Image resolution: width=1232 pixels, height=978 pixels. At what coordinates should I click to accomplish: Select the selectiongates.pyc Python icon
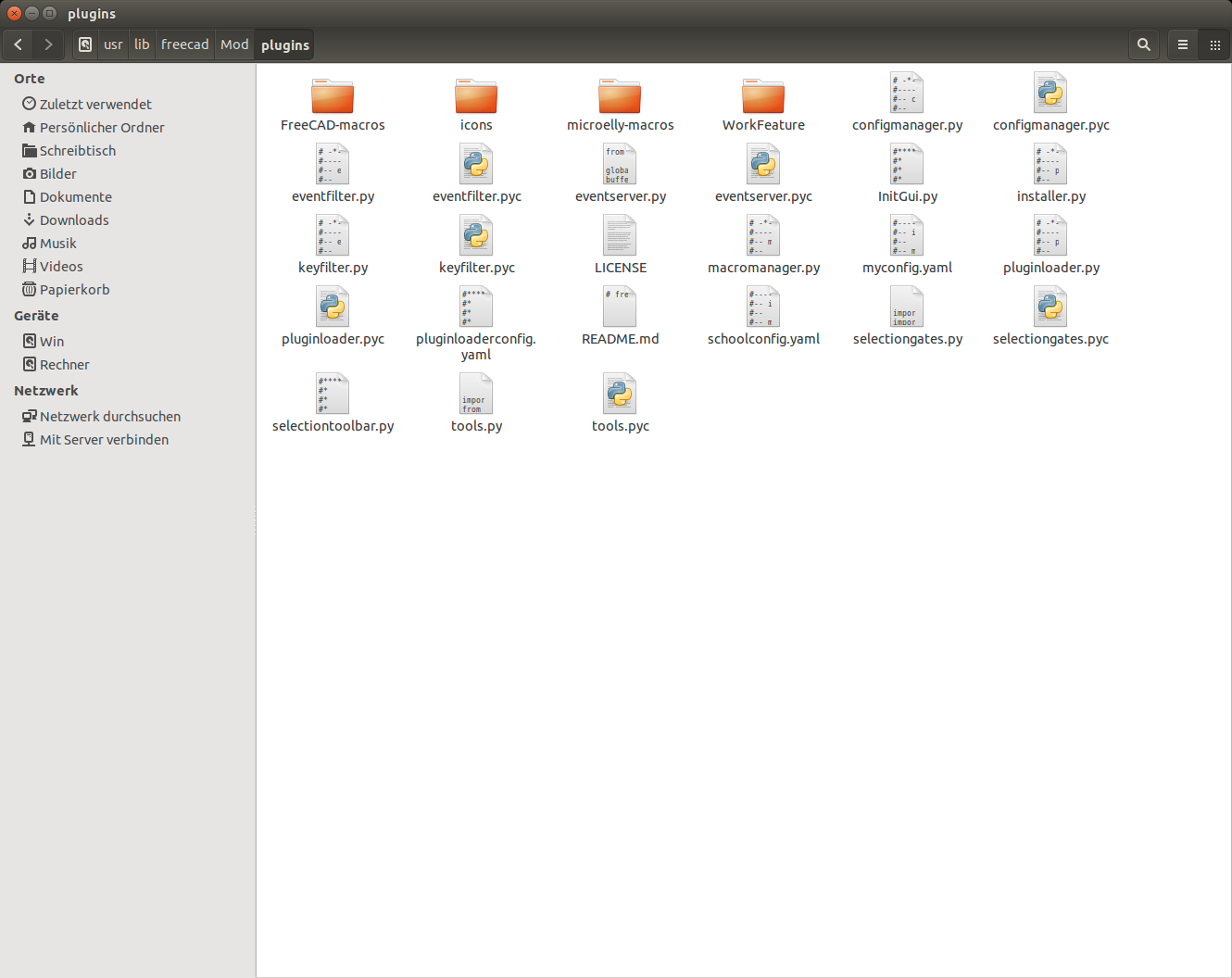[x=1050, y=307]
